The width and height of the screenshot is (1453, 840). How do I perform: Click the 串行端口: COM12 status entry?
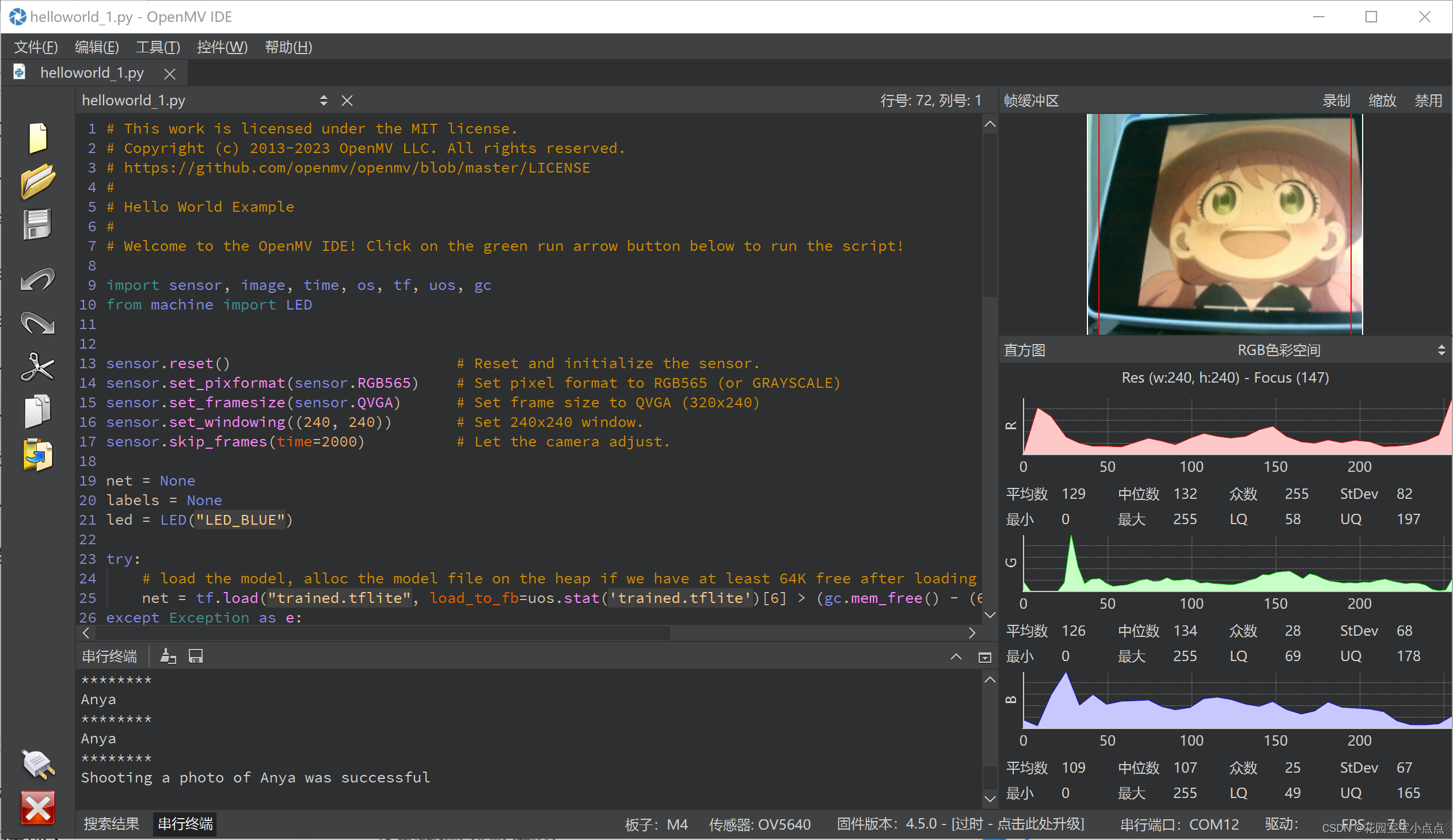[1179, 824]
